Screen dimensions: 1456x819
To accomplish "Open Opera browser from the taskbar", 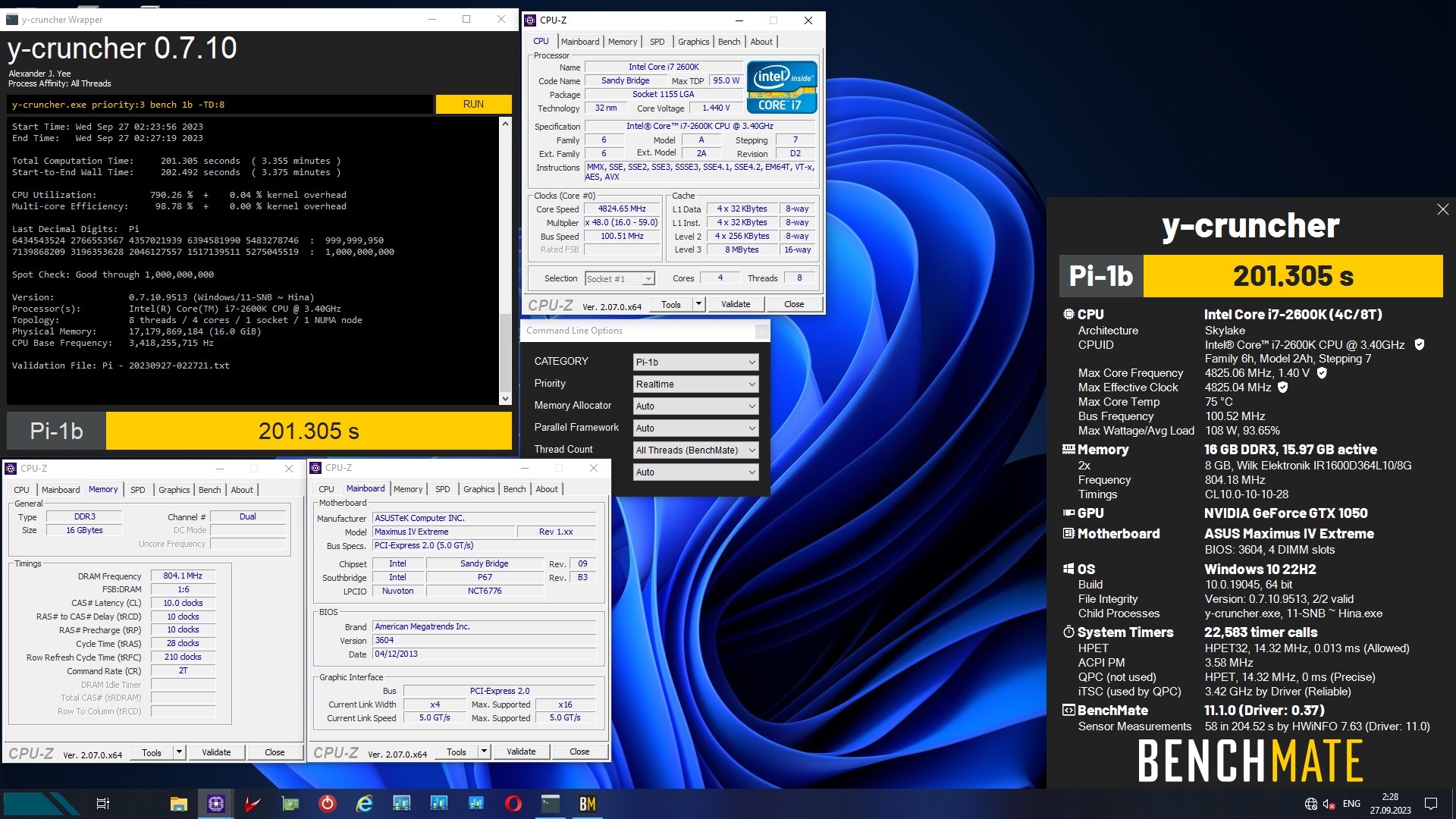I will point(513,804).
